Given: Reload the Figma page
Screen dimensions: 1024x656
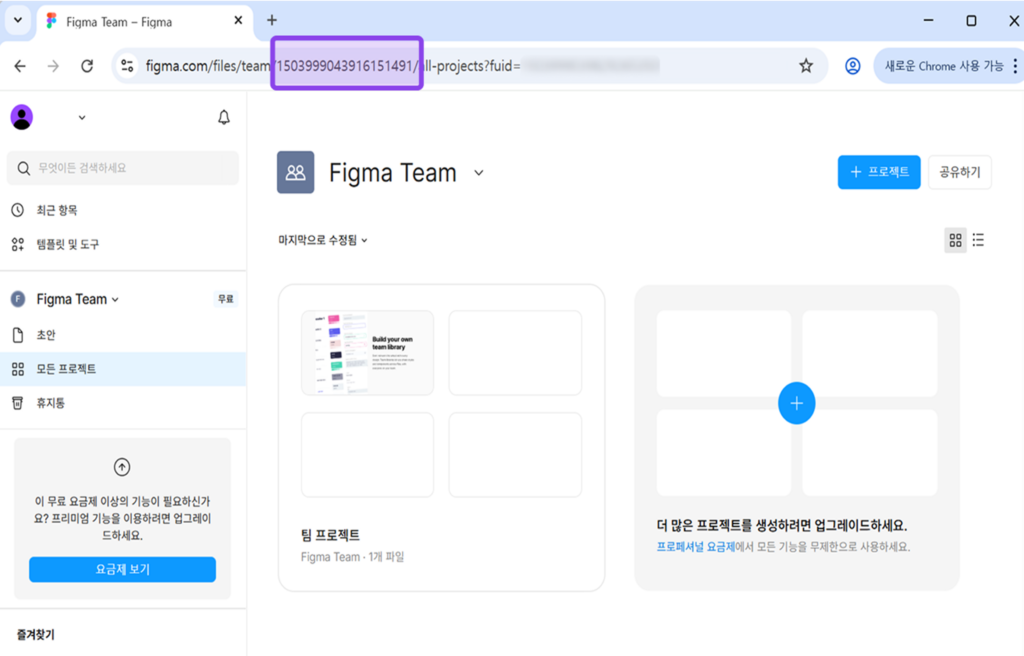Looking at the screenshot, I should 87,66.
